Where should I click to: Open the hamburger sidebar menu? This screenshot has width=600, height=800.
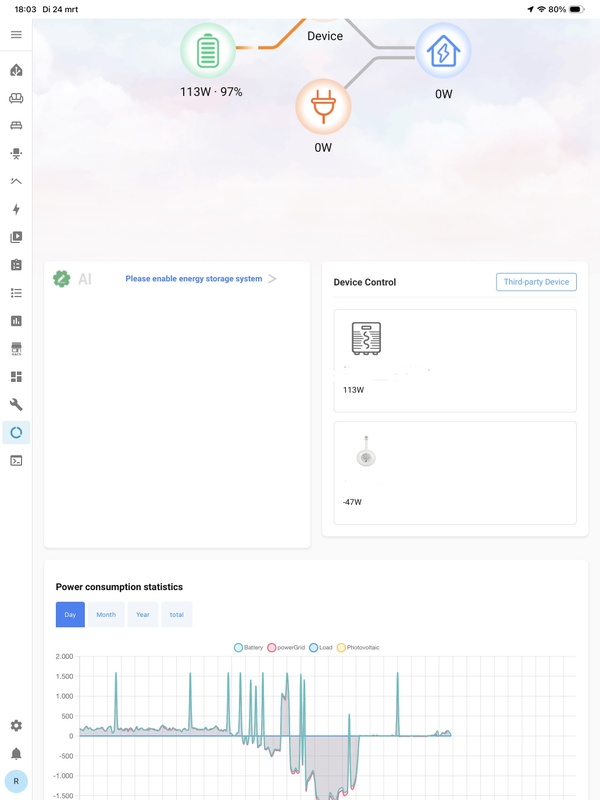16,35
